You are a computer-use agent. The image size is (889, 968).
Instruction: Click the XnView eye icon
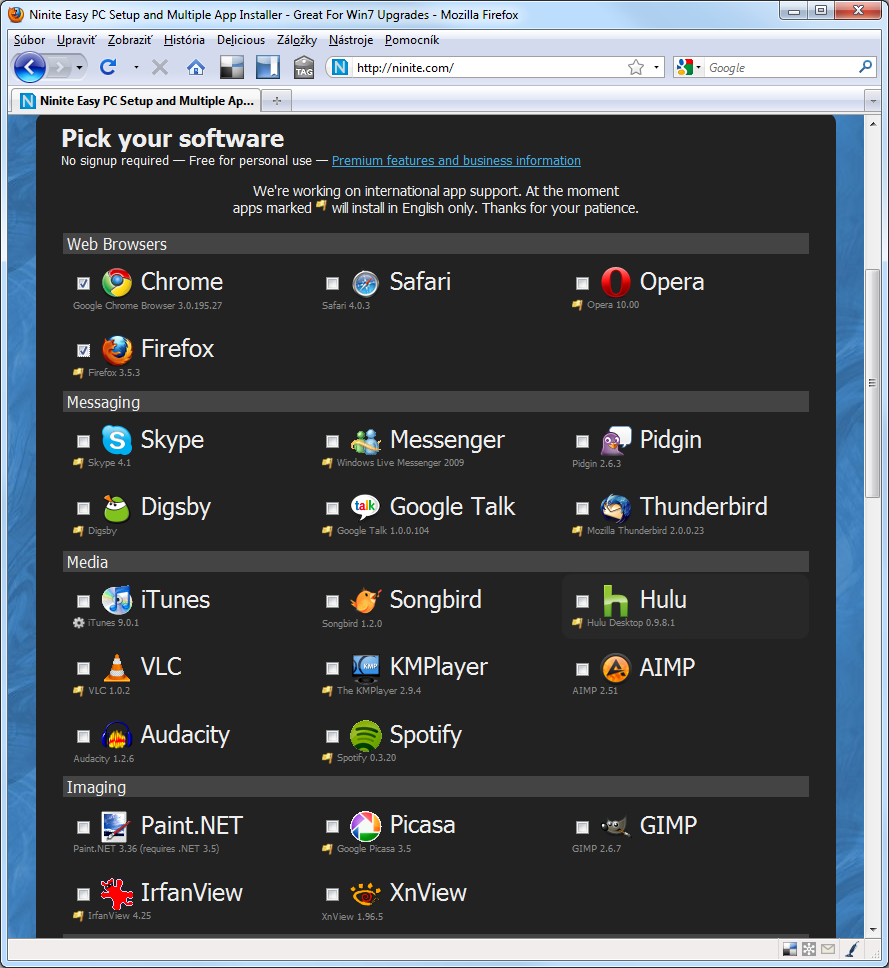365,894
